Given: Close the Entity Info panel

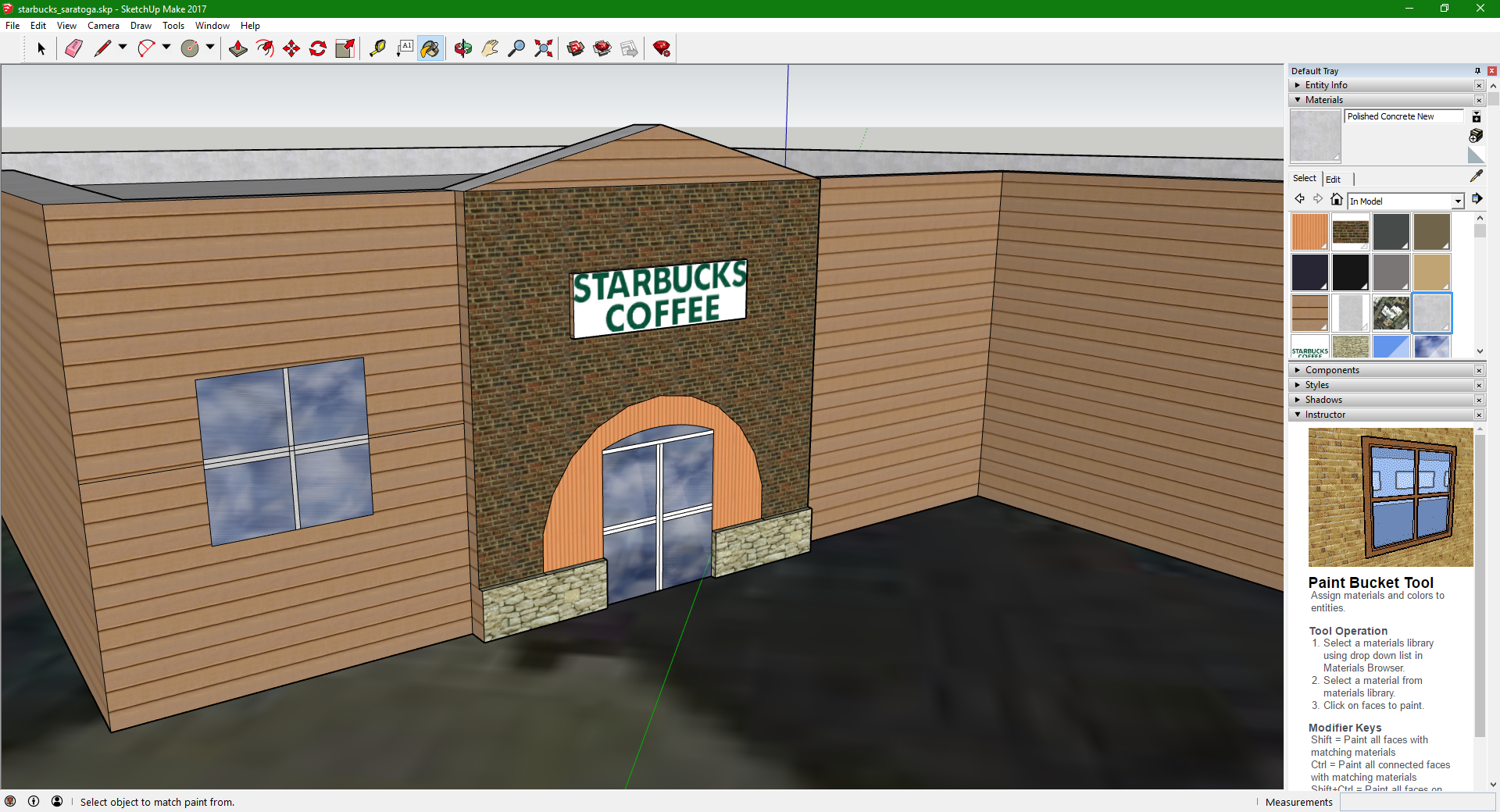Looking at the screenshot, I should [1479, 85].
